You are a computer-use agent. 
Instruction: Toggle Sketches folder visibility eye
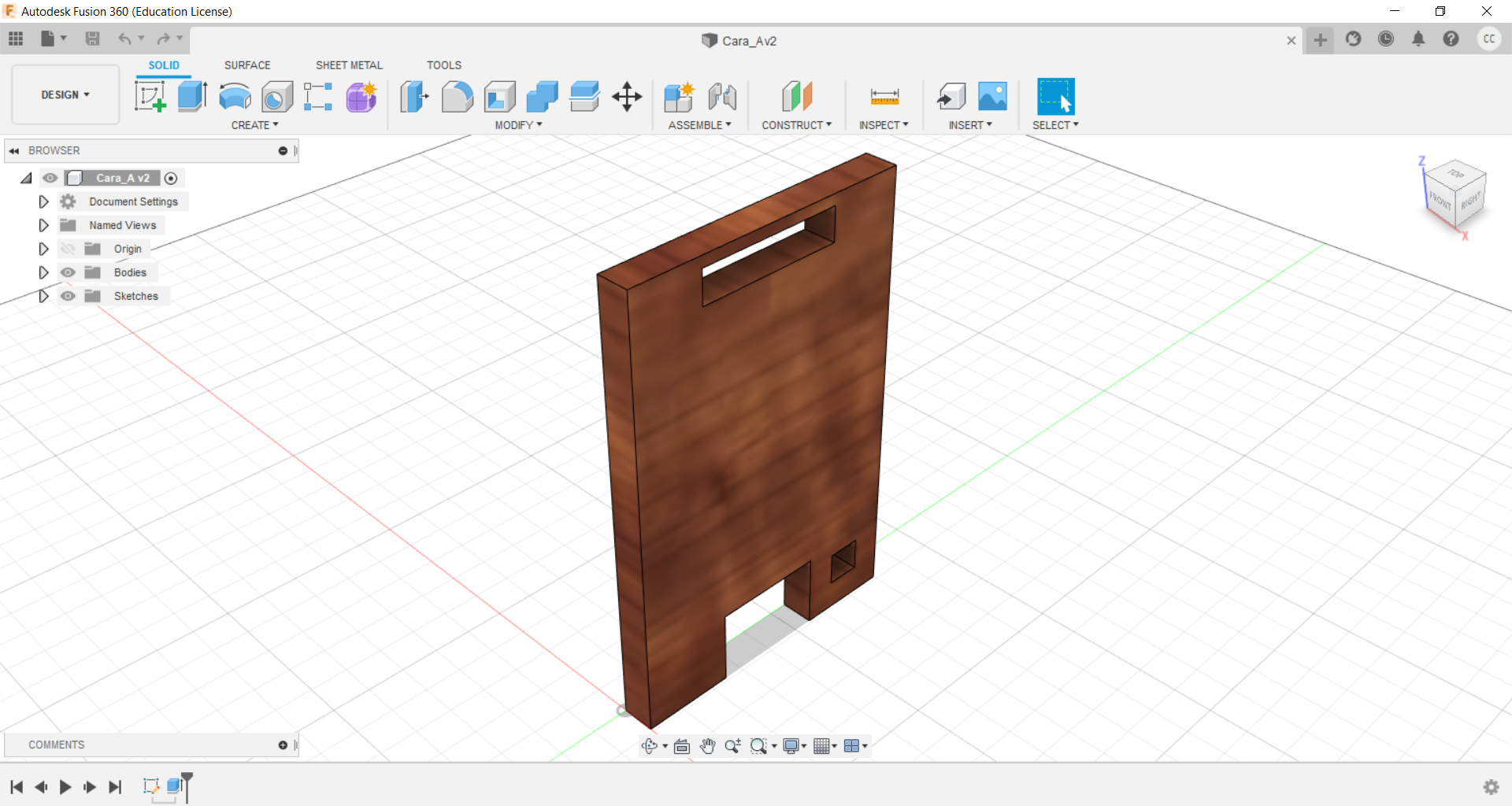point(69,296)
